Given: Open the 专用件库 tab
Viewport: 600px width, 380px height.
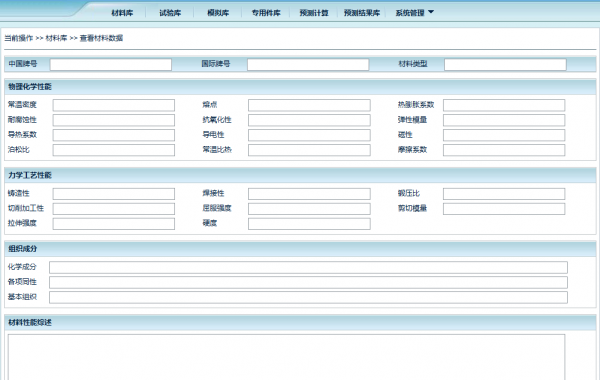Looking at the screenshot, I should tap(266, 13).
